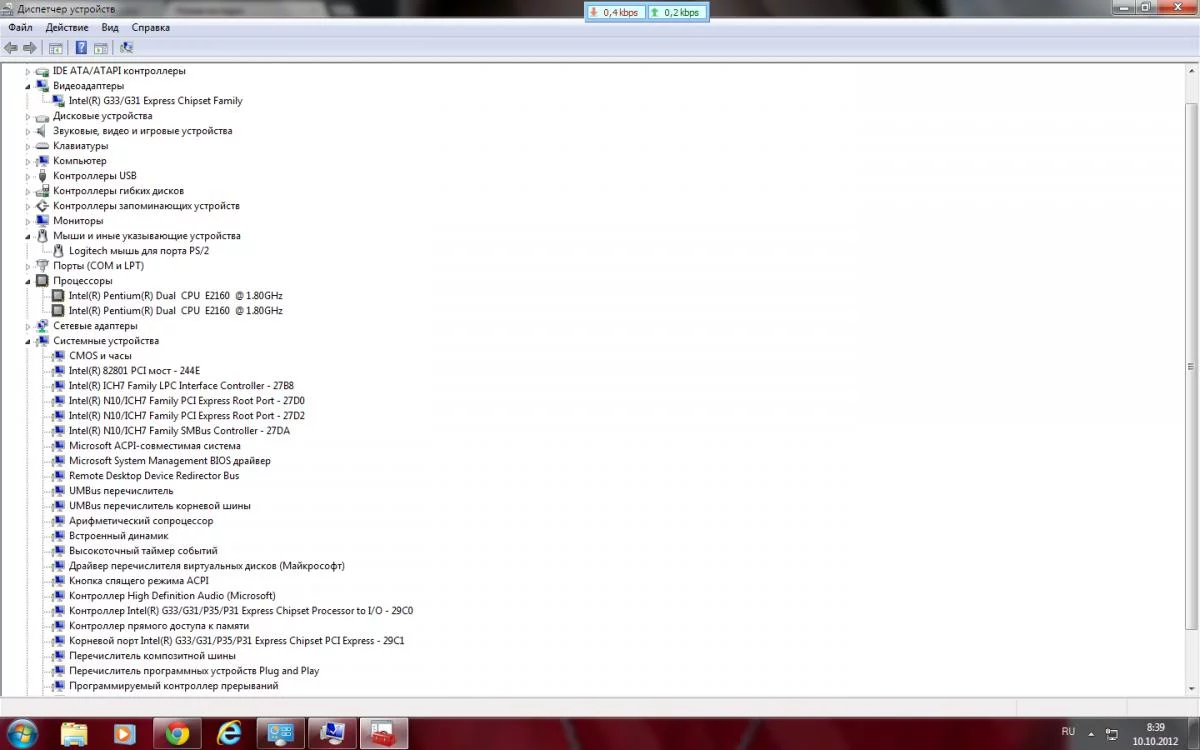This screenshot has width=1200, height=750.
Task: Click the 0,2 kbps upload speed indicator
Action: 677,12
